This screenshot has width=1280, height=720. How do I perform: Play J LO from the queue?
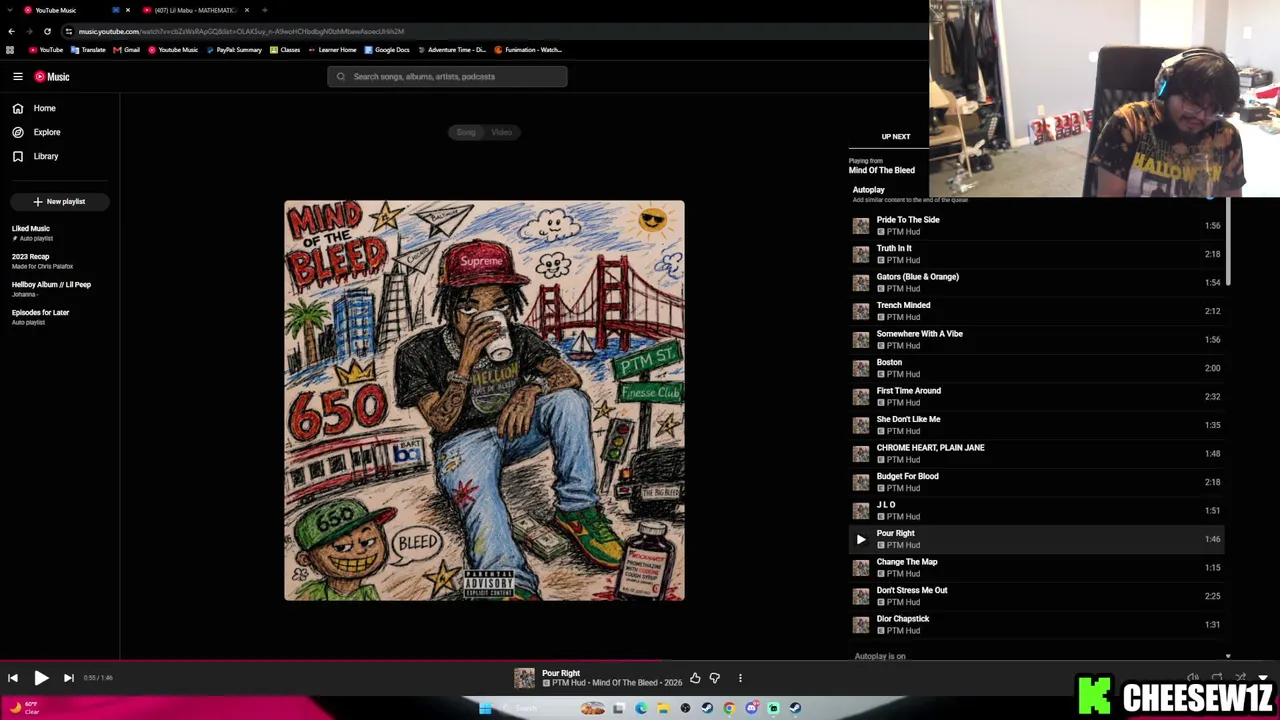(x=1037, y=511)
